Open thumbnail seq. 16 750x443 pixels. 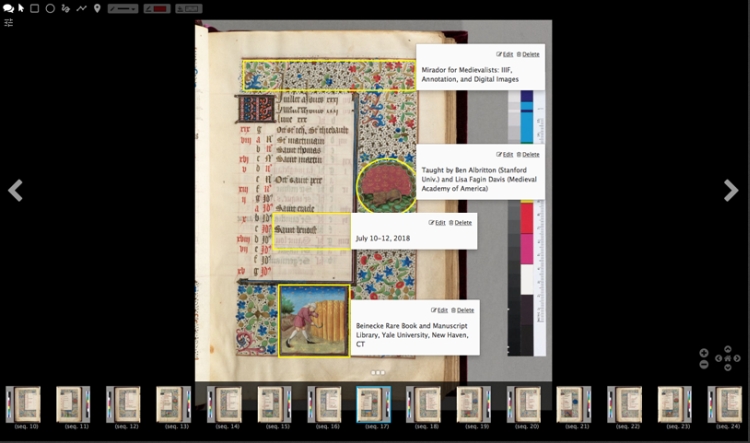[x=325, y=405]
